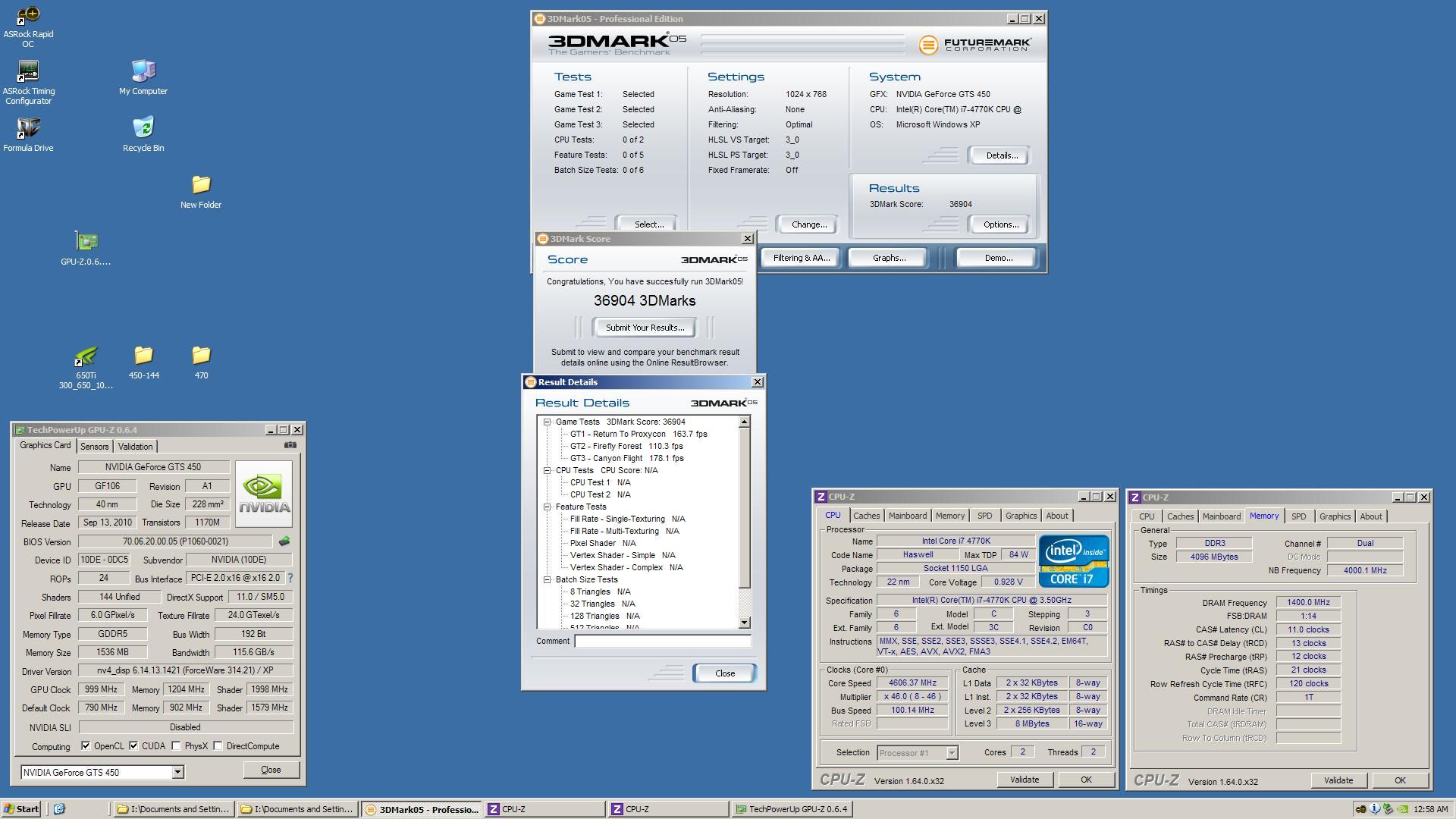Image resolution: width=1456 pixels, height=819 pixels.
Task: Collapse the CPU Tests tree node
Action: (x=547, y=470)
